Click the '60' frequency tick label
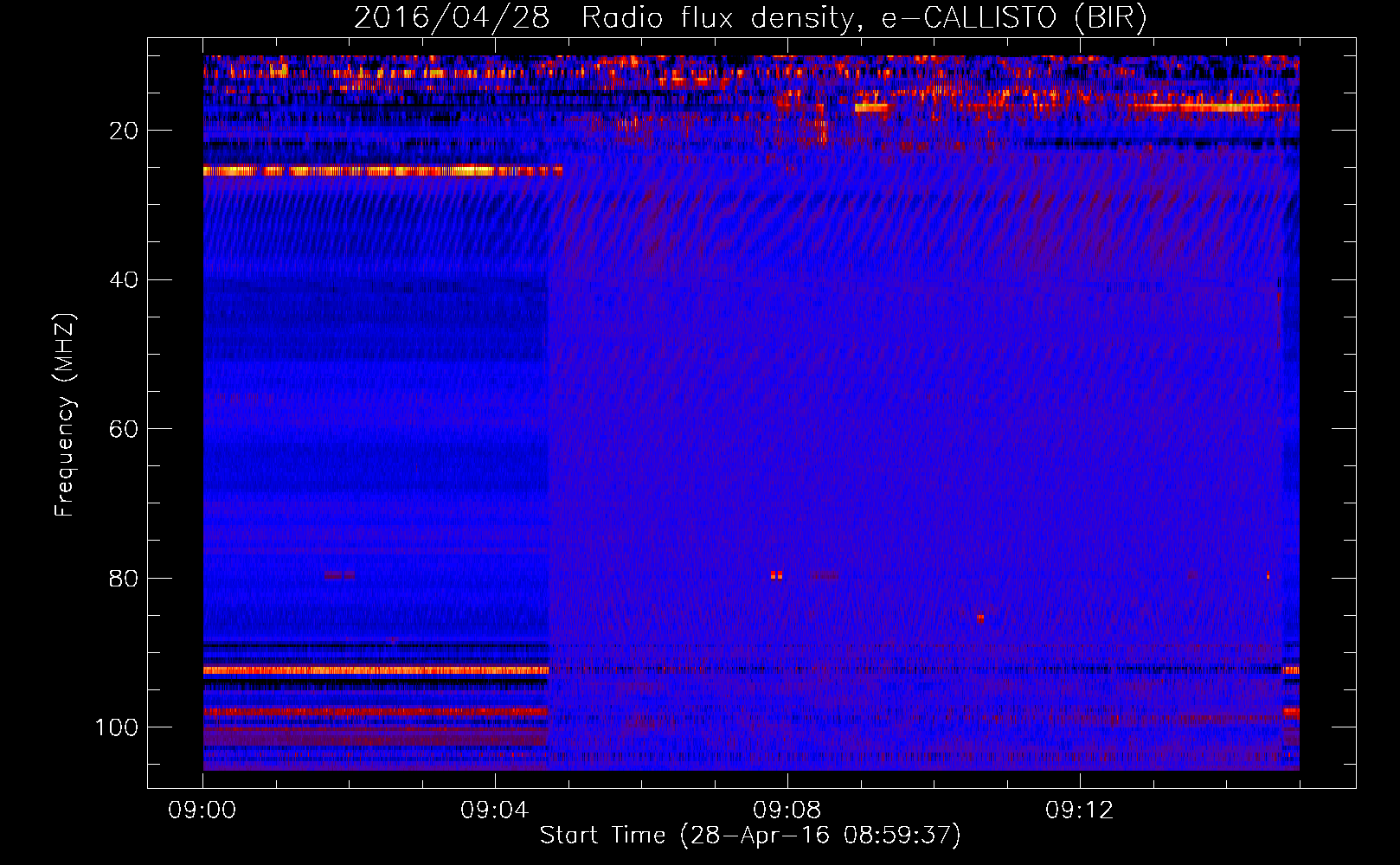1400x865 pixels. [125, 429]
